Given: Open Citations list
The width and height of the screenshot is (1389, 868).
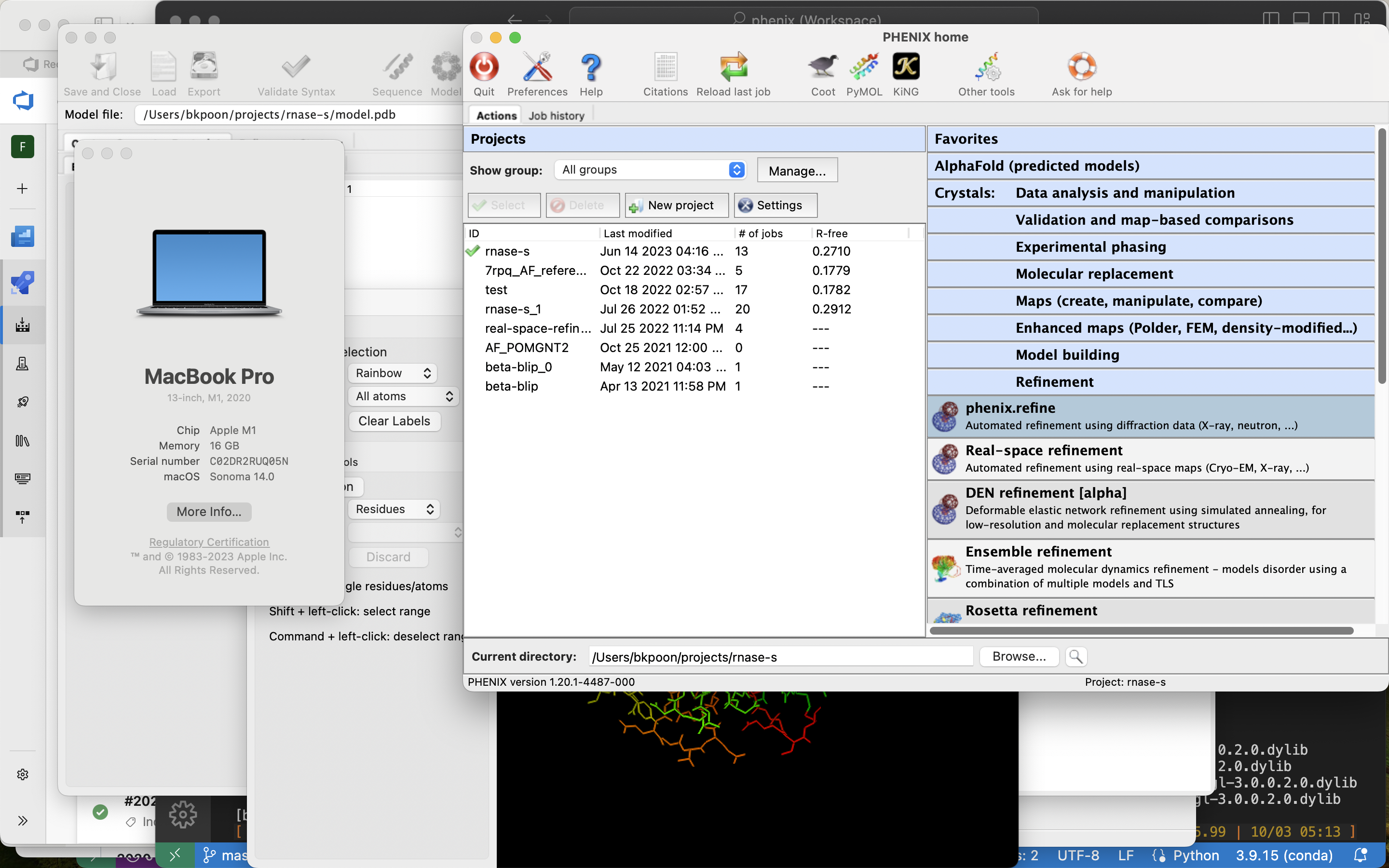Looking at the screenshot, I should click(665, 67).
